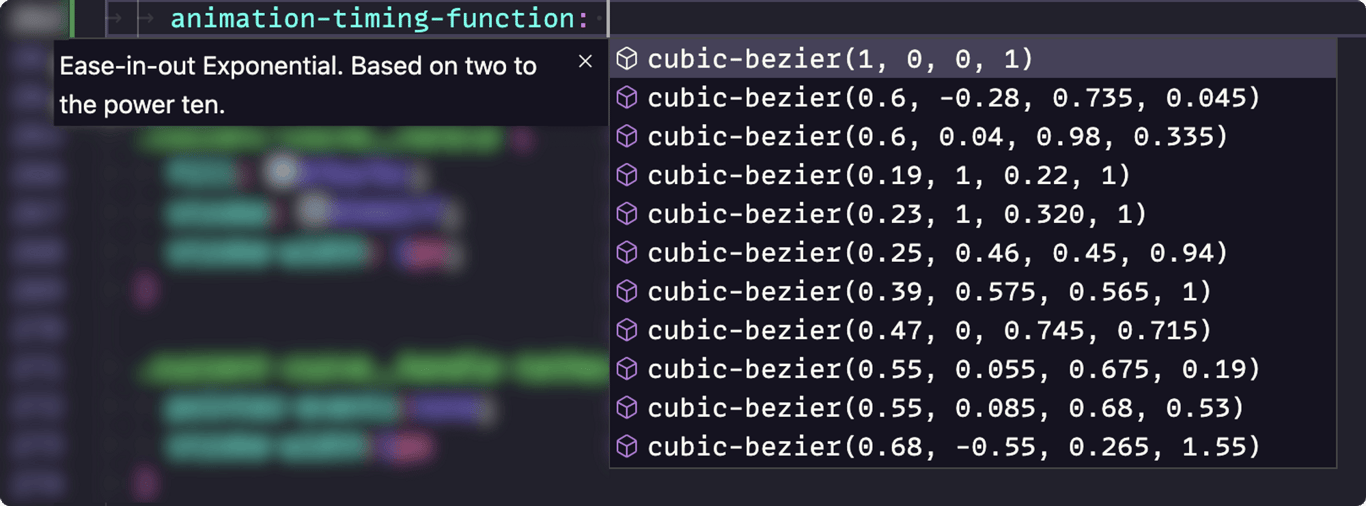Choose cubic-bezier(0.6, -0.28, 0.735, 0.045) suggestion
The image size is (1366, 506).
point(973,98)
